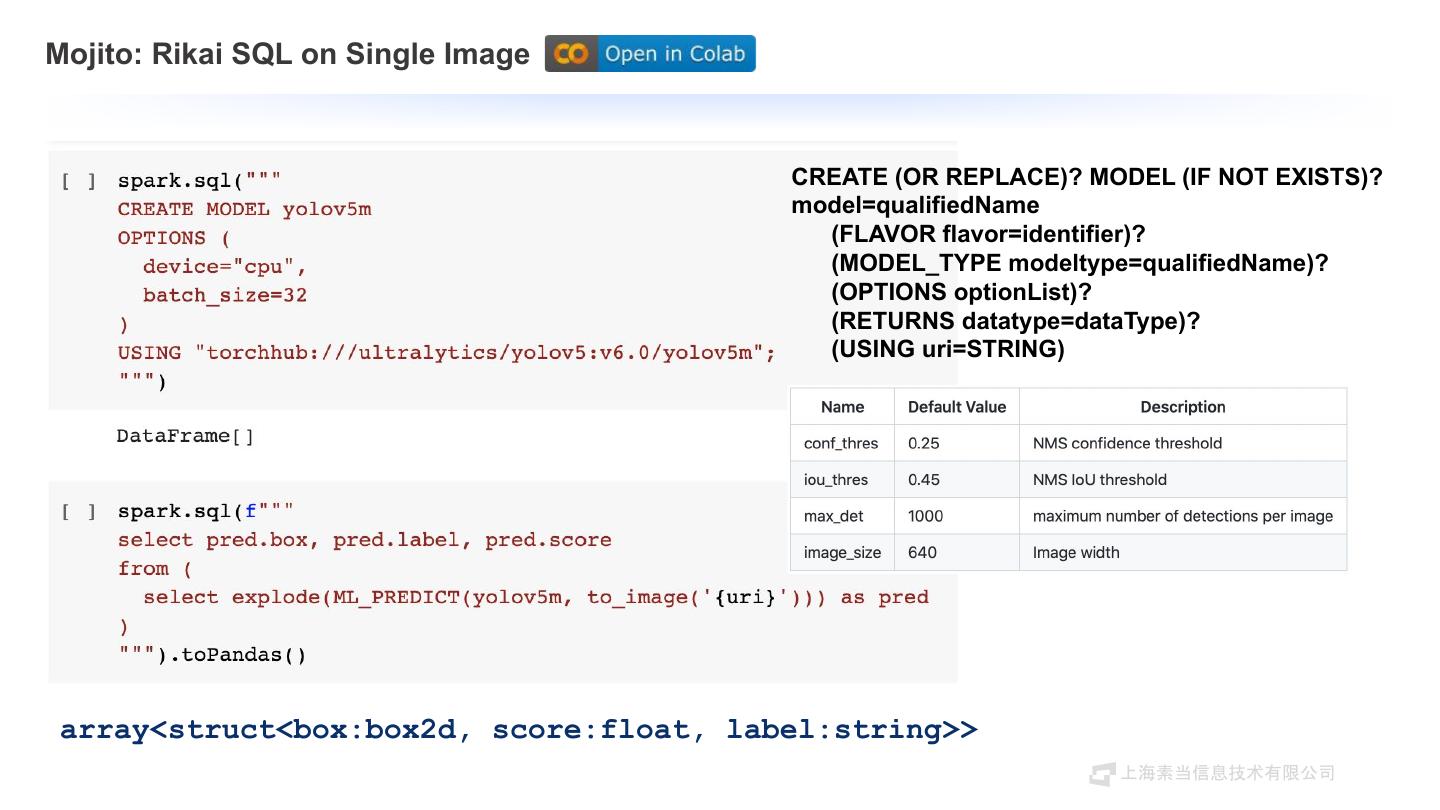Viewport: 1440px width, 810px height.
Task: Click the company logo icon in watermark
Action: tap(1102, 773)
